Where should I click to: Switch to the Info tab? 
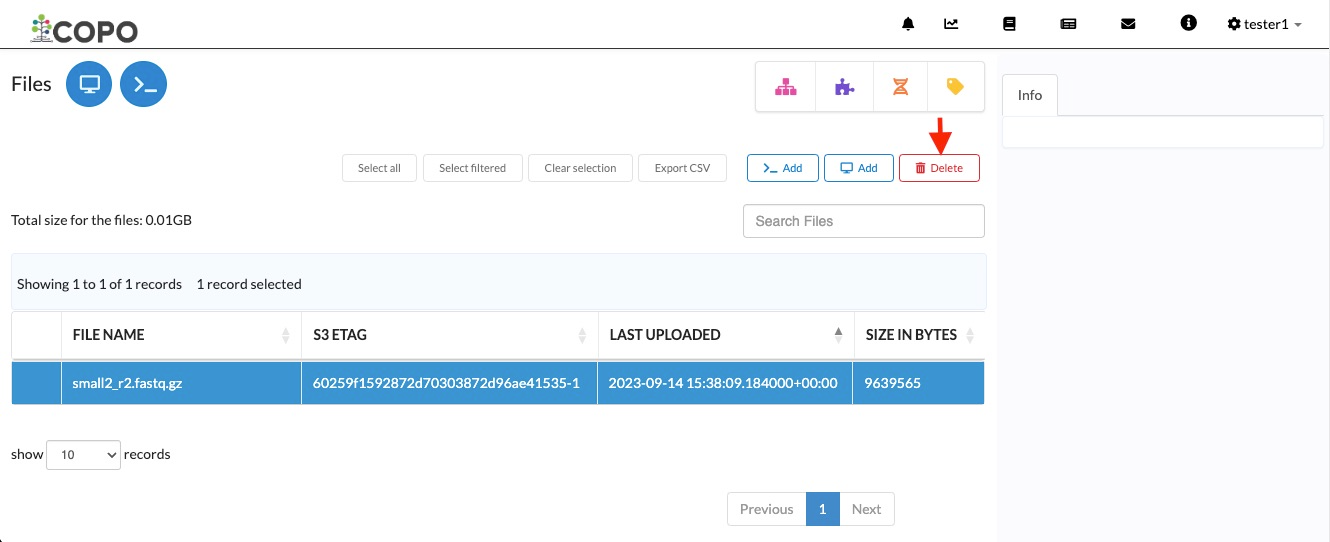[1030, 95]
